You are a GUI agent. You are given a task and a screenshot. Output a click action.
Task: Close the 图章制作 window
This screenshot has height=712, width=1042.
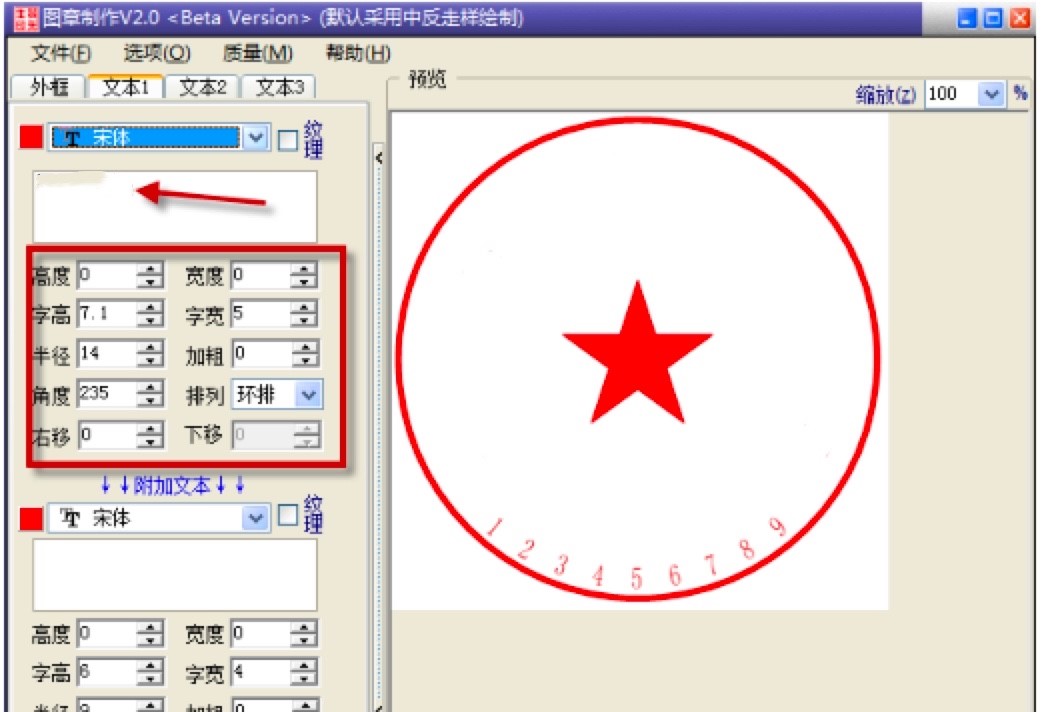[1019, 18]
